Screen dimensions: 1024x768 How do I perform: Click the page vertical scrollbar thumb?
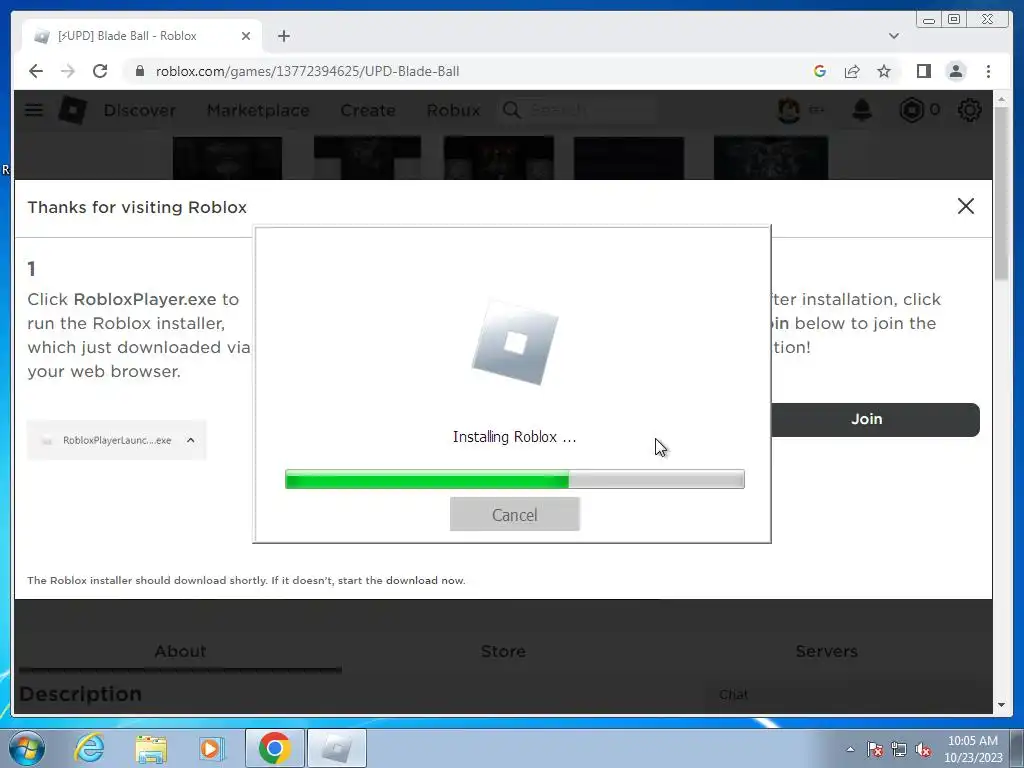click(1002, 194)
